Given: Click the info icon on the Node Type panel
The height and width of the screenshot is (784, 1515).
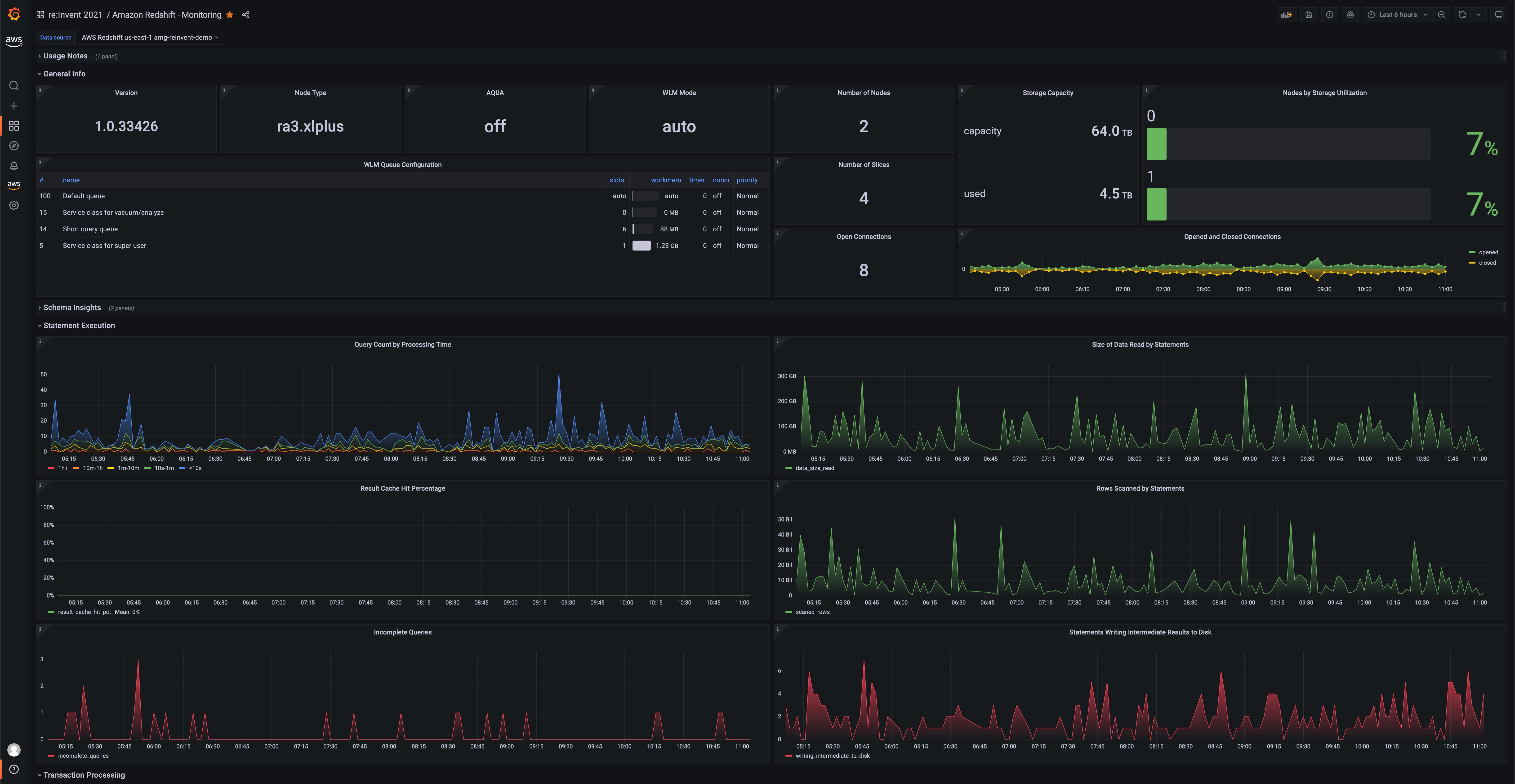Looking at the screenshot, I should point(224,90).
